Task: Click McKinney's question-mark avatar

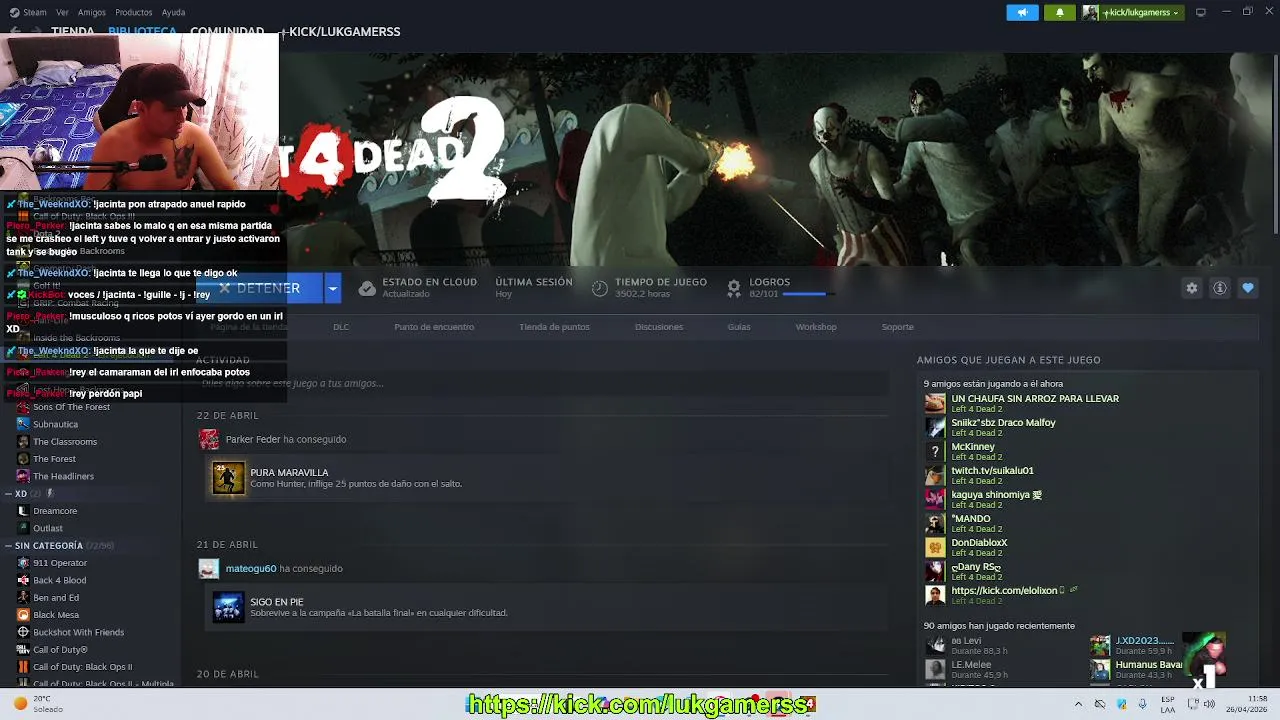Action: coord(935,451)
